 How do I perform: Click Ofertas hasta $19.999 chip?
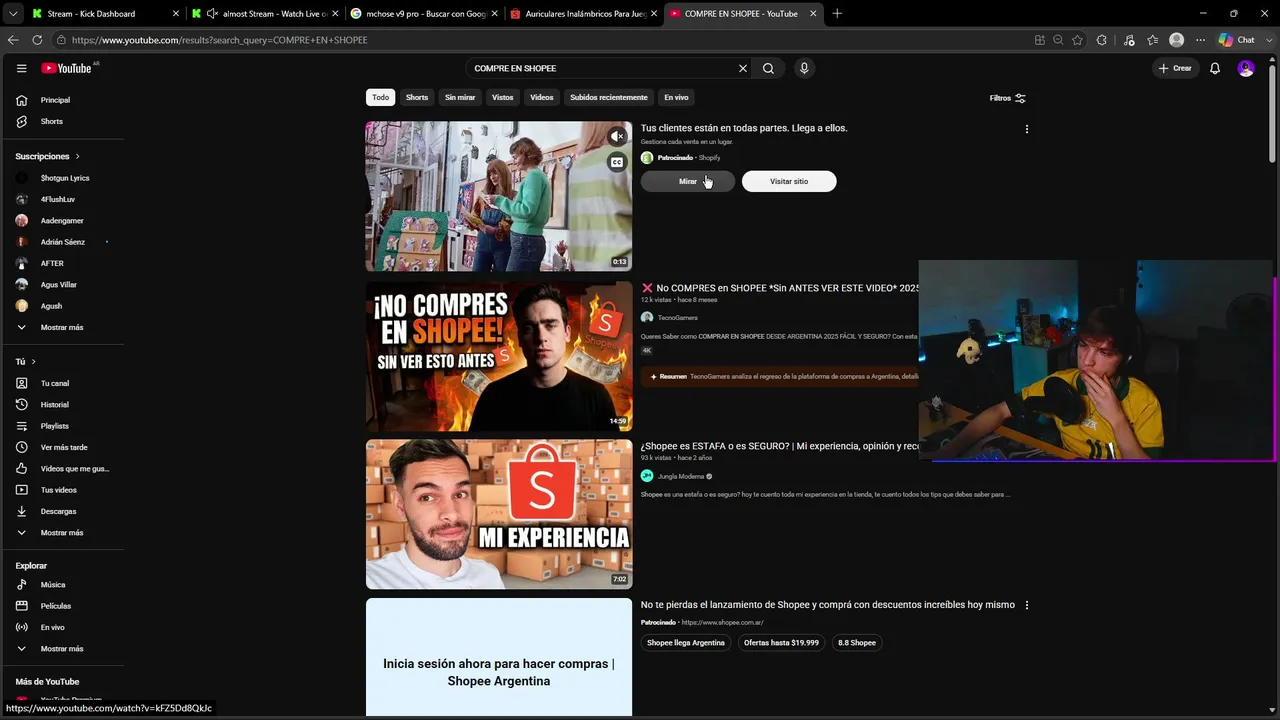coord(781,643)
